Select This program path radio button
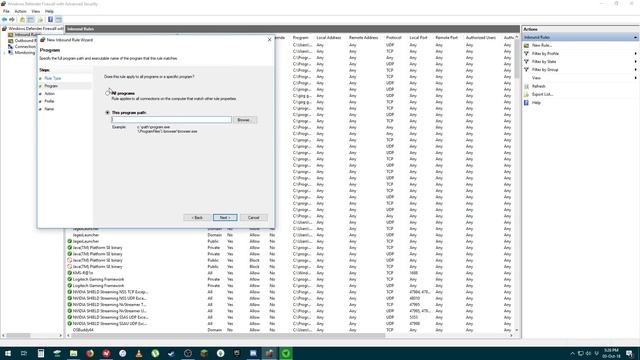 108,112
